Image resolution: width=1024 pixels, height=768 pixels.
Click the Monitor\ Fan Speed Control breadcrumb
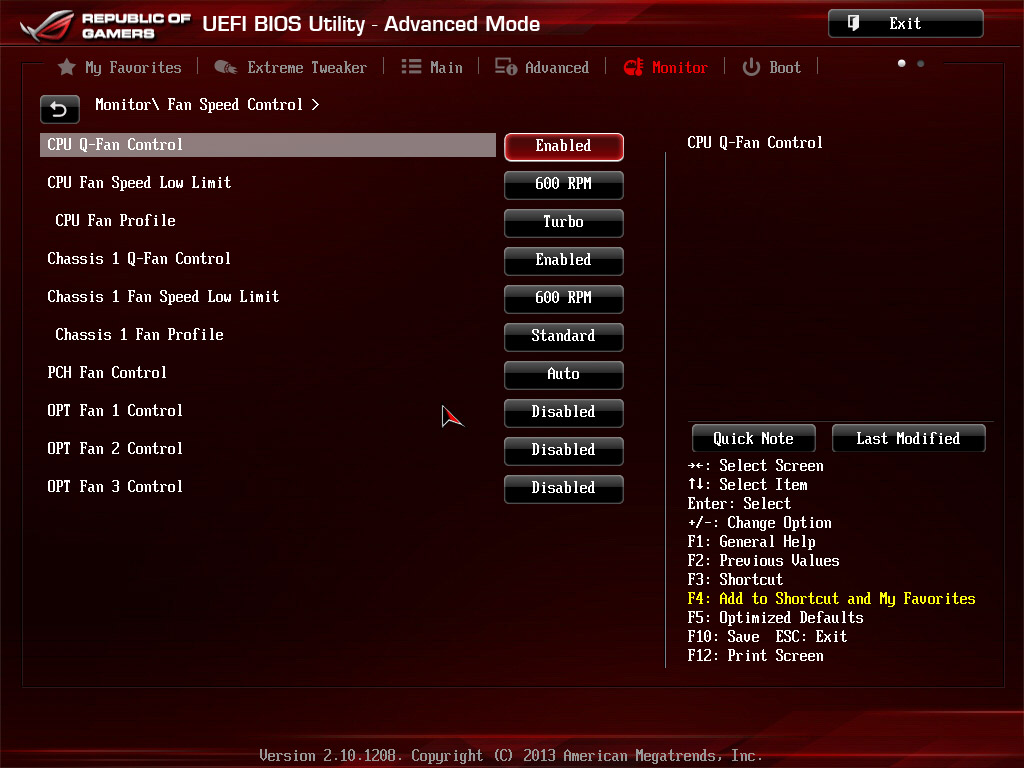[207, 104]
